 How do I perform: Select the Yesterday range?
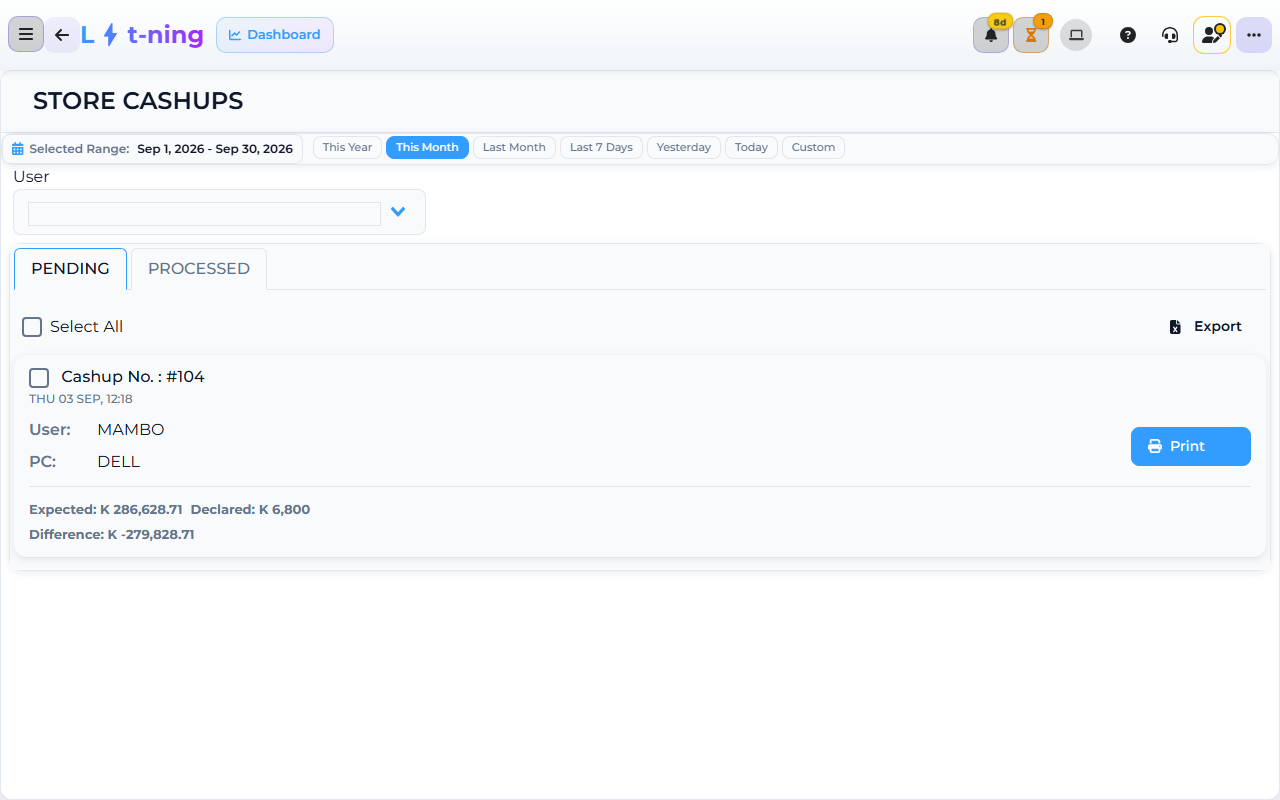click(684, 147)
